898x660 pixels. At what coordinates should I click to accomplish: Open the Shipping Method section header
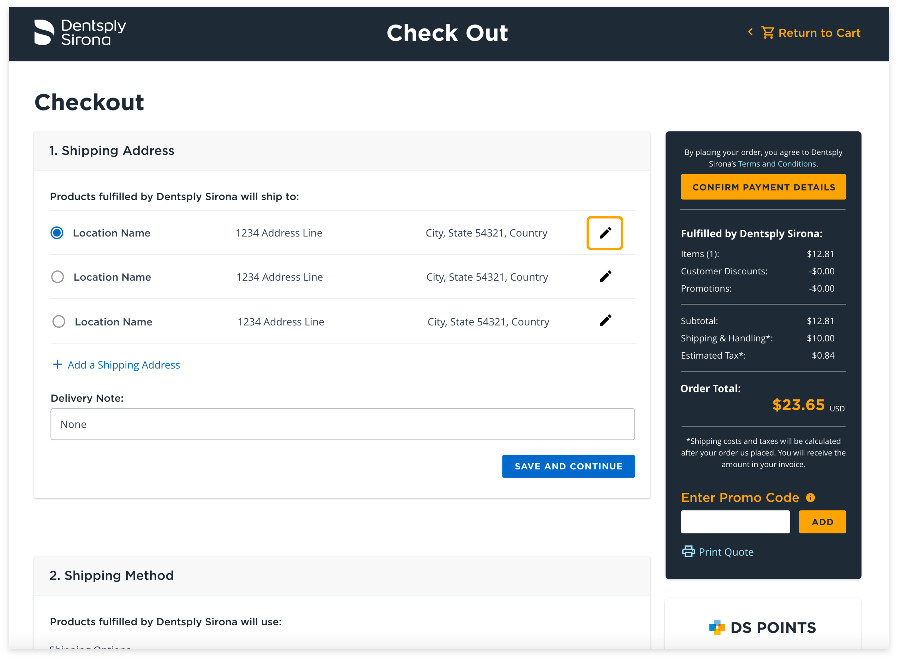point(111,576)
